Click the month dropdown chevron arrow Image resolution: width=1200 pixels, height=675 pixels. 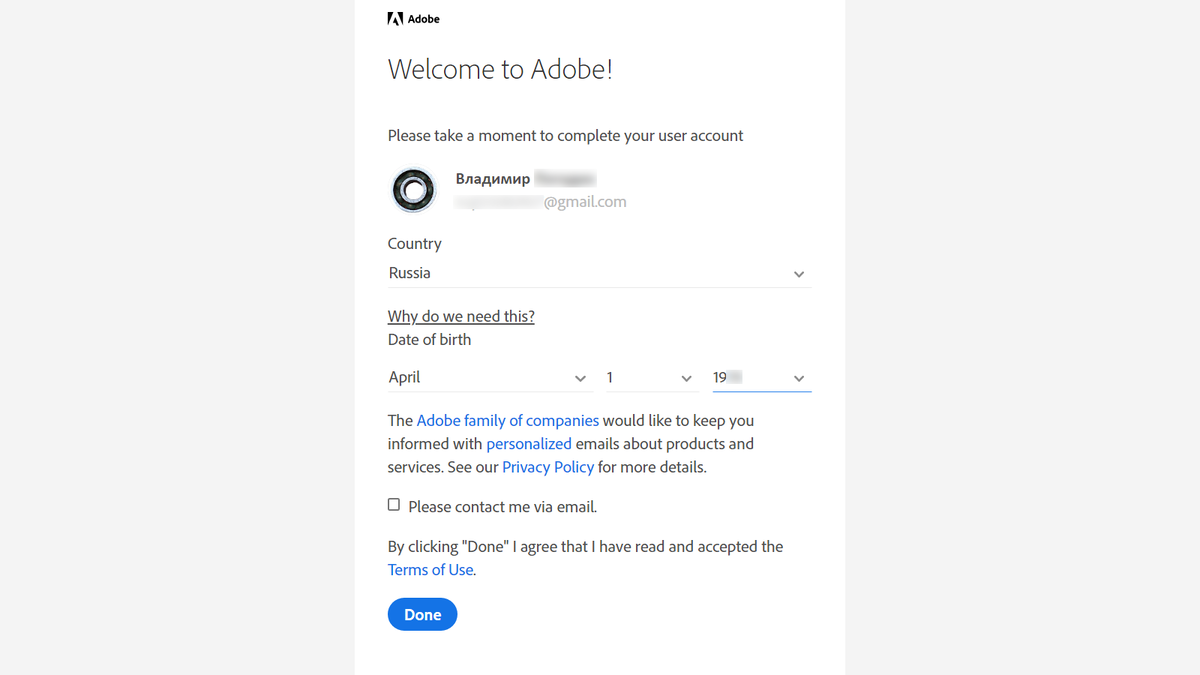581,378
